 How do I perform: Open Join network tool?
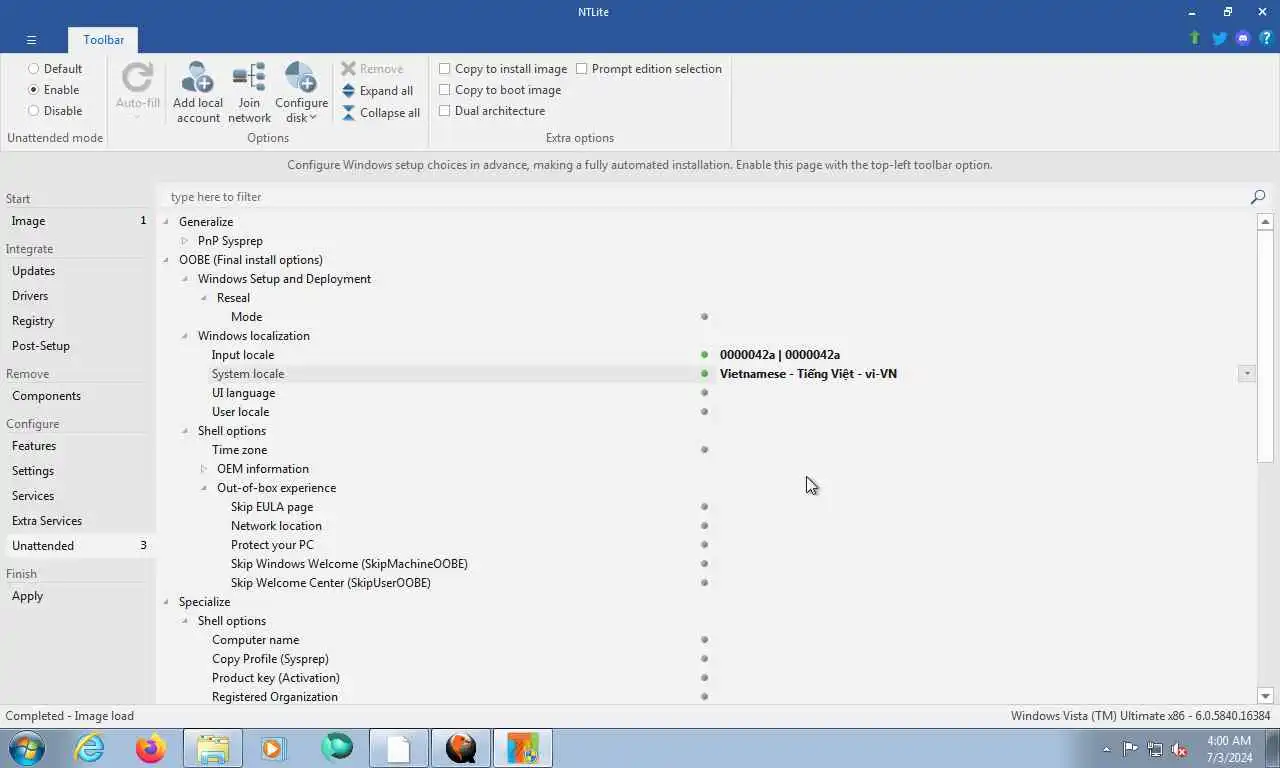click(249, 93)
